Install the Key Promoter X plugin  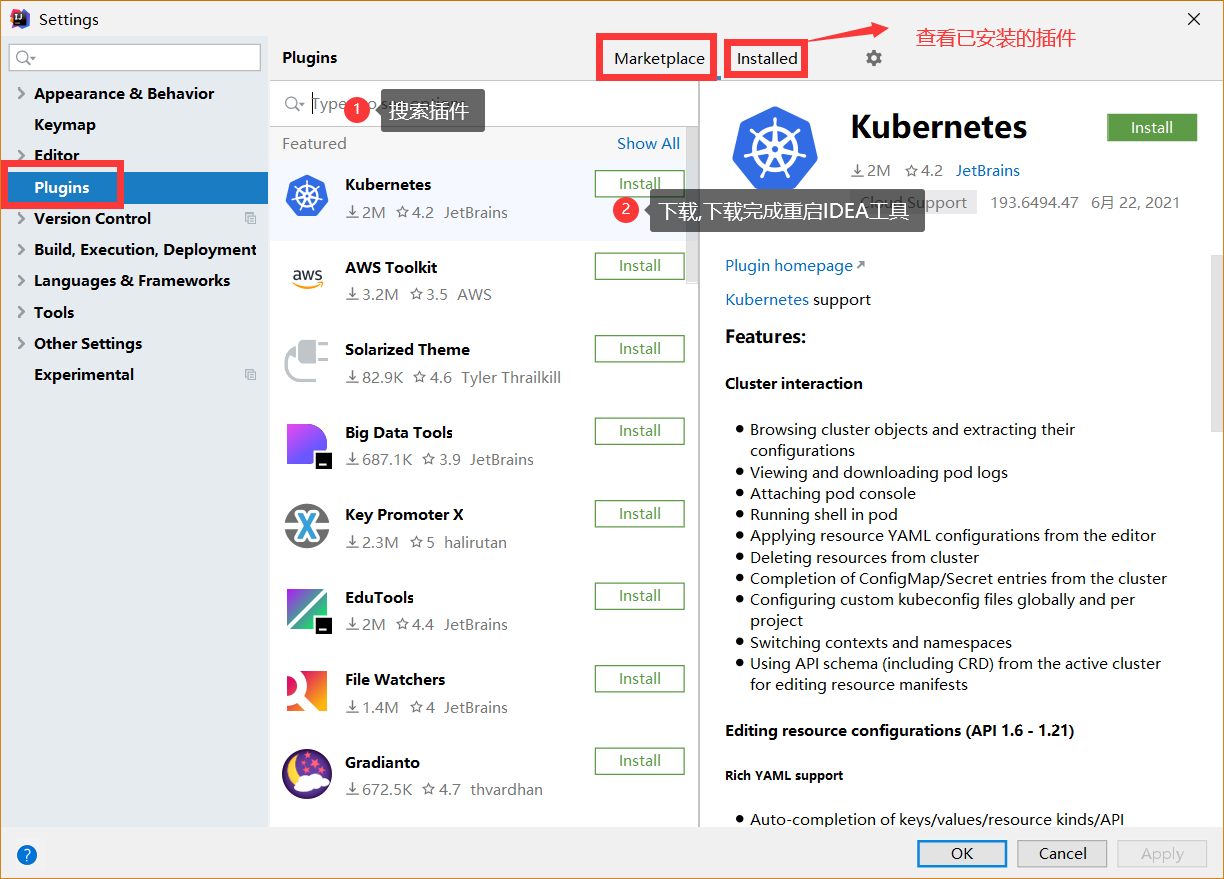pyautogui.click(x=640, y=514)
